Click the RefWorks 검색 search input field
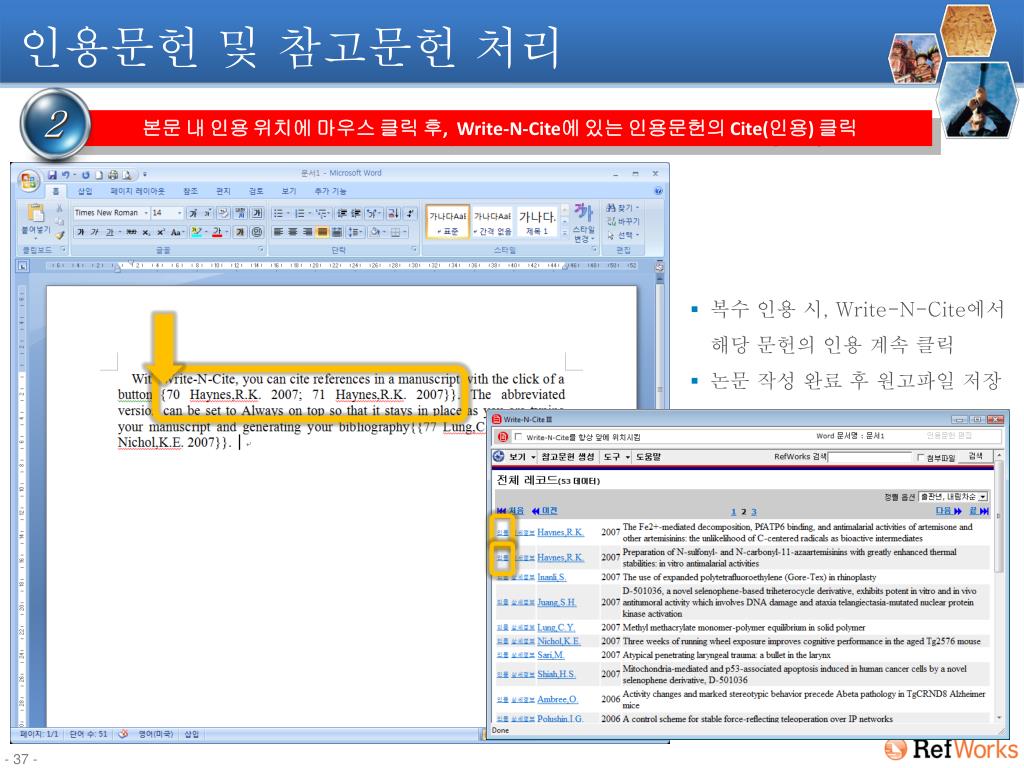This screenshot has width=1024, height=768. (869, 457)
